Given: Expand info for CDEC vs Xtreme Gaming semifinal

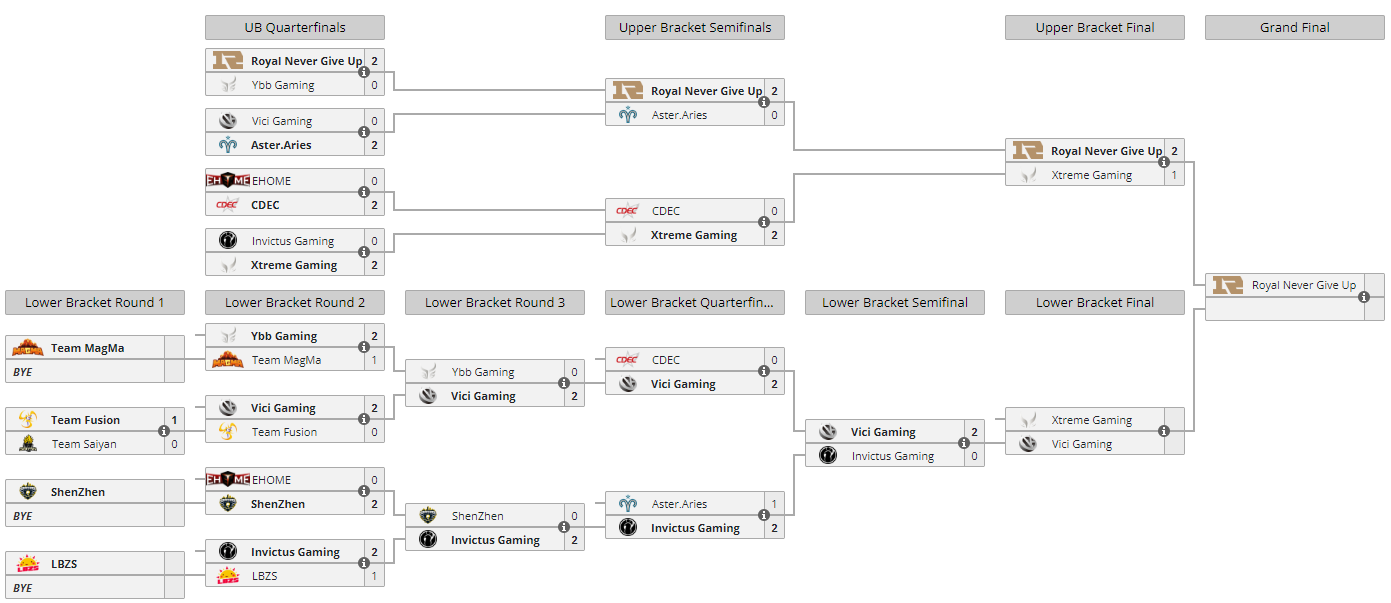Looking at the screenshot, I should click(x=764, y=223).
